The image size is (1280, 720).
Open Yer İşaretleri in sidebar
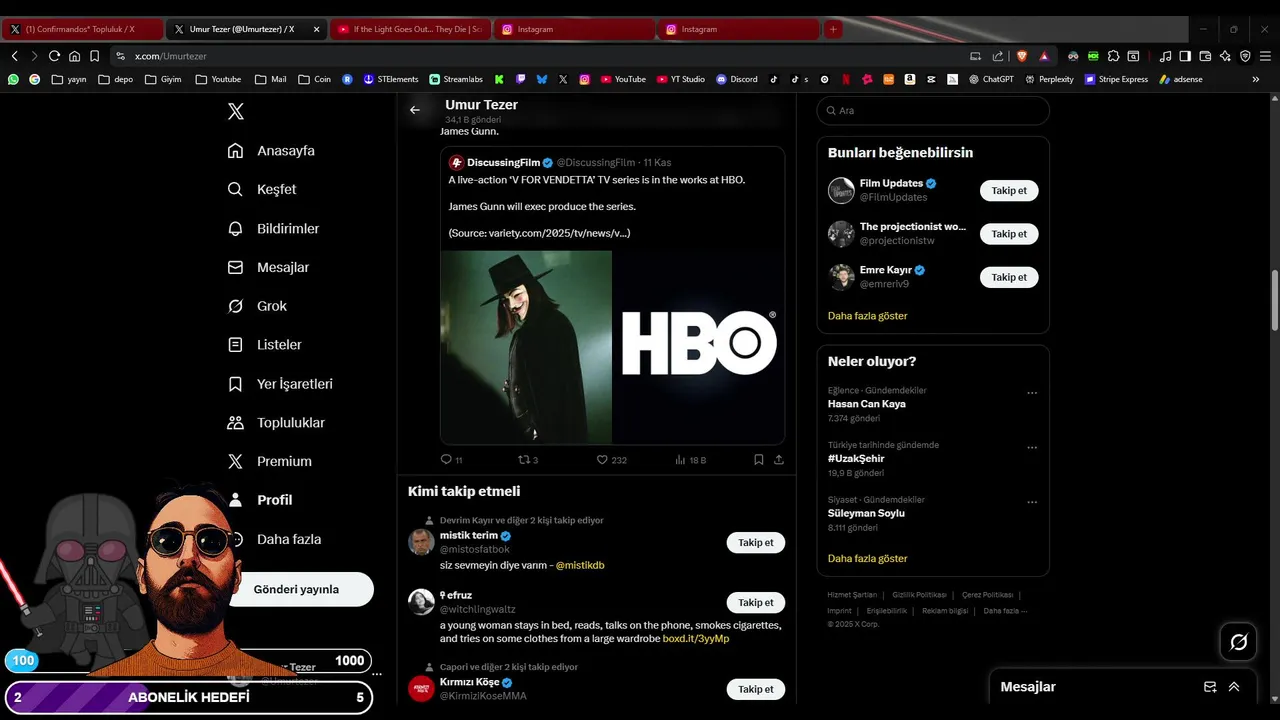pyautogui.click(x=280, y=384)
